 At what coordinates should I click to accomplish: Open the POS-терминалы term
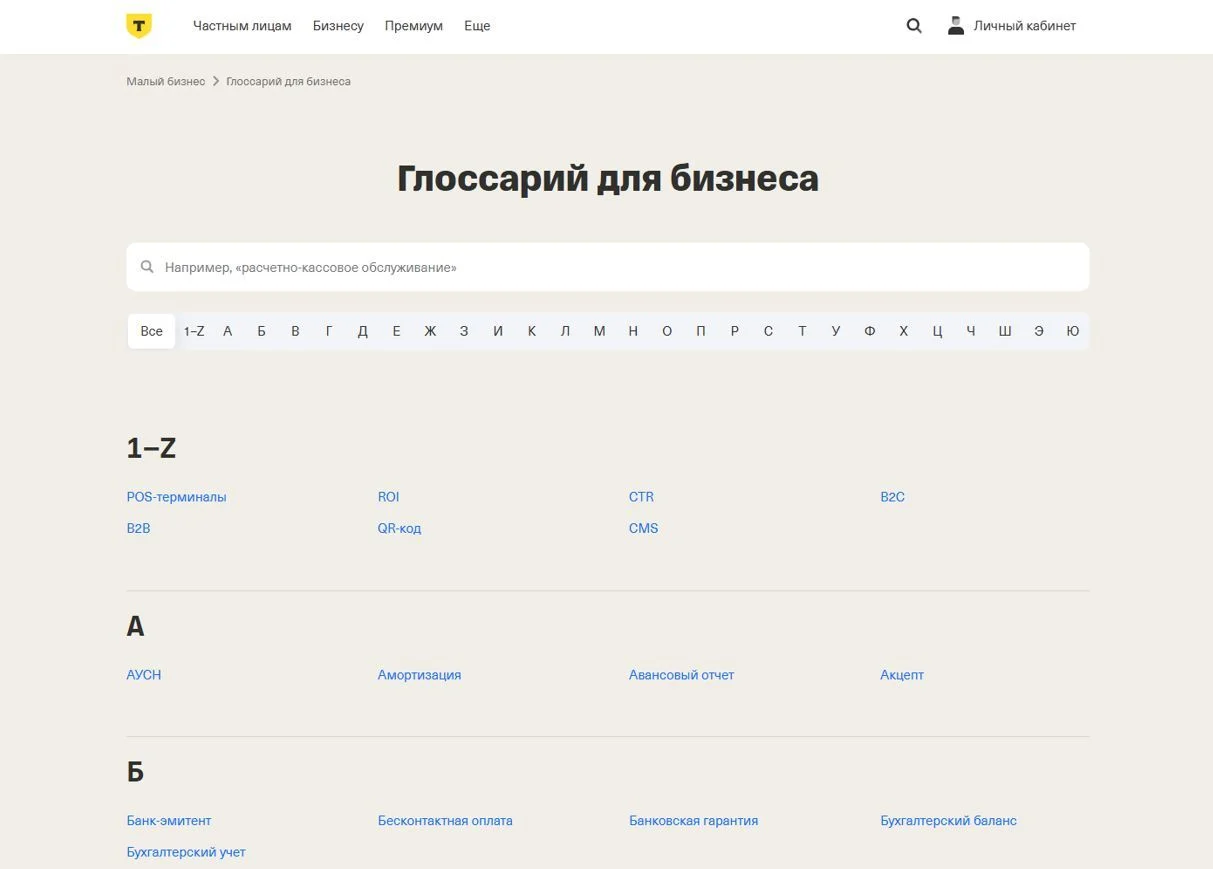176,497
